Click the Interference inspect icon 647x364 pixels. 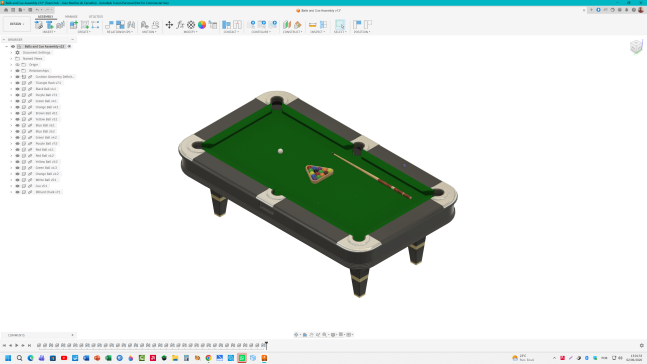click(x=323, y=25)
